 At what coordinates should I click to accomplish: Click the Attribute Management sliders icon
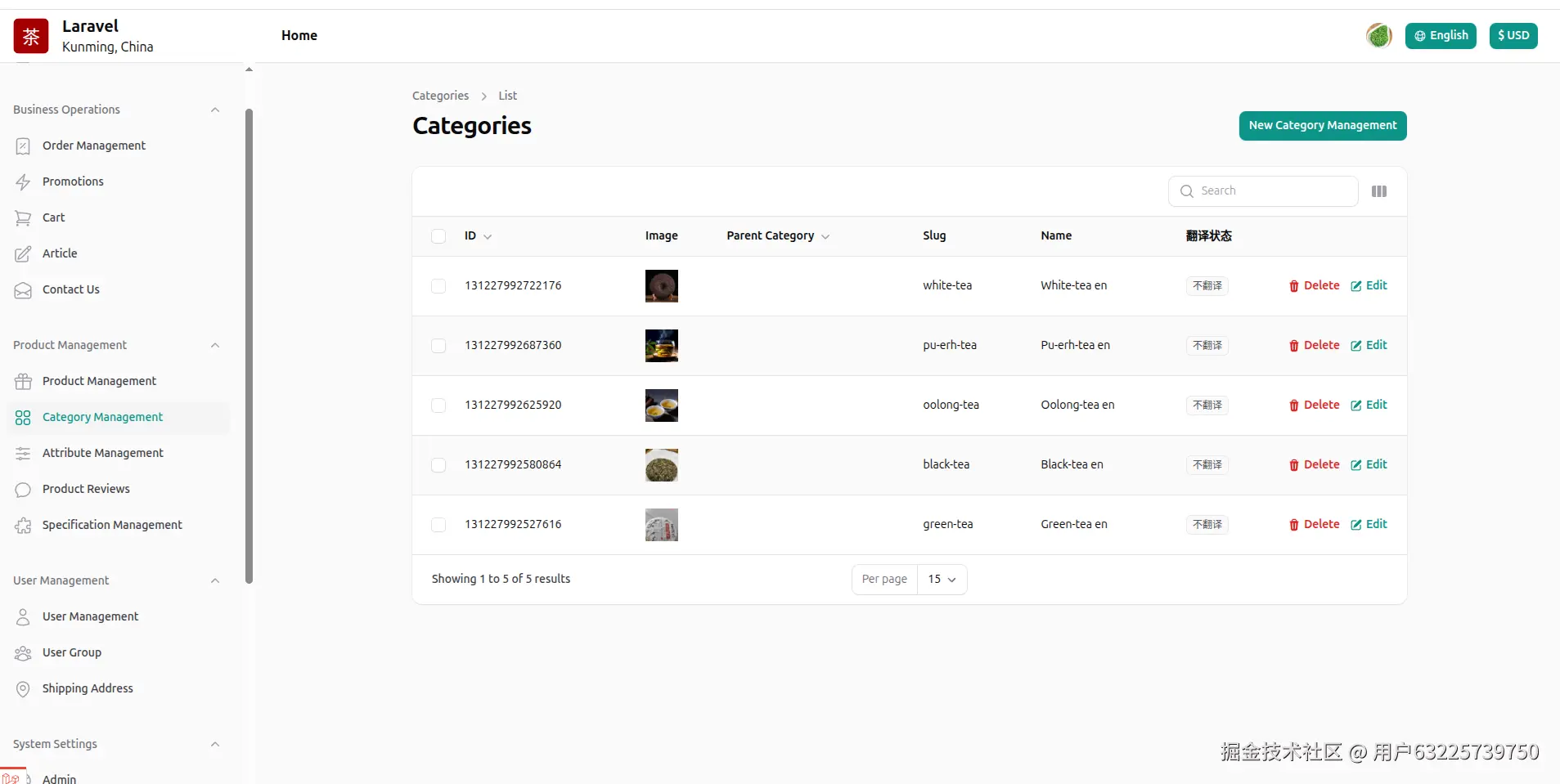pyautogui.click(x=23, y=454)
